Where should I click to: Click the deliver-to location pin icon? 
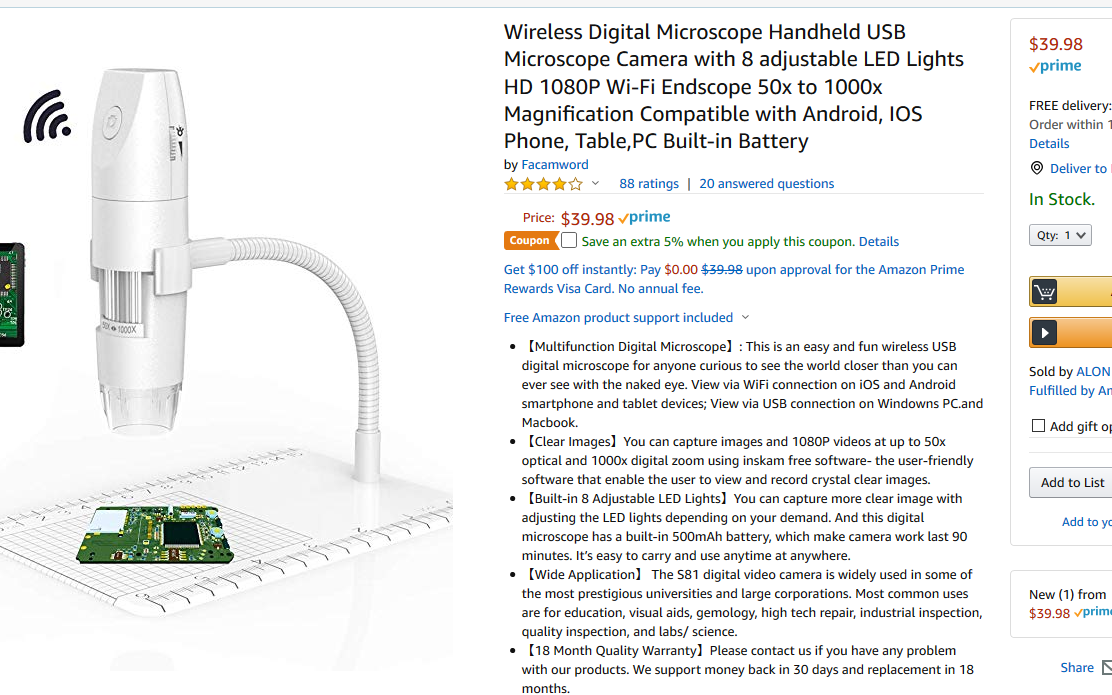(1037, 168)
